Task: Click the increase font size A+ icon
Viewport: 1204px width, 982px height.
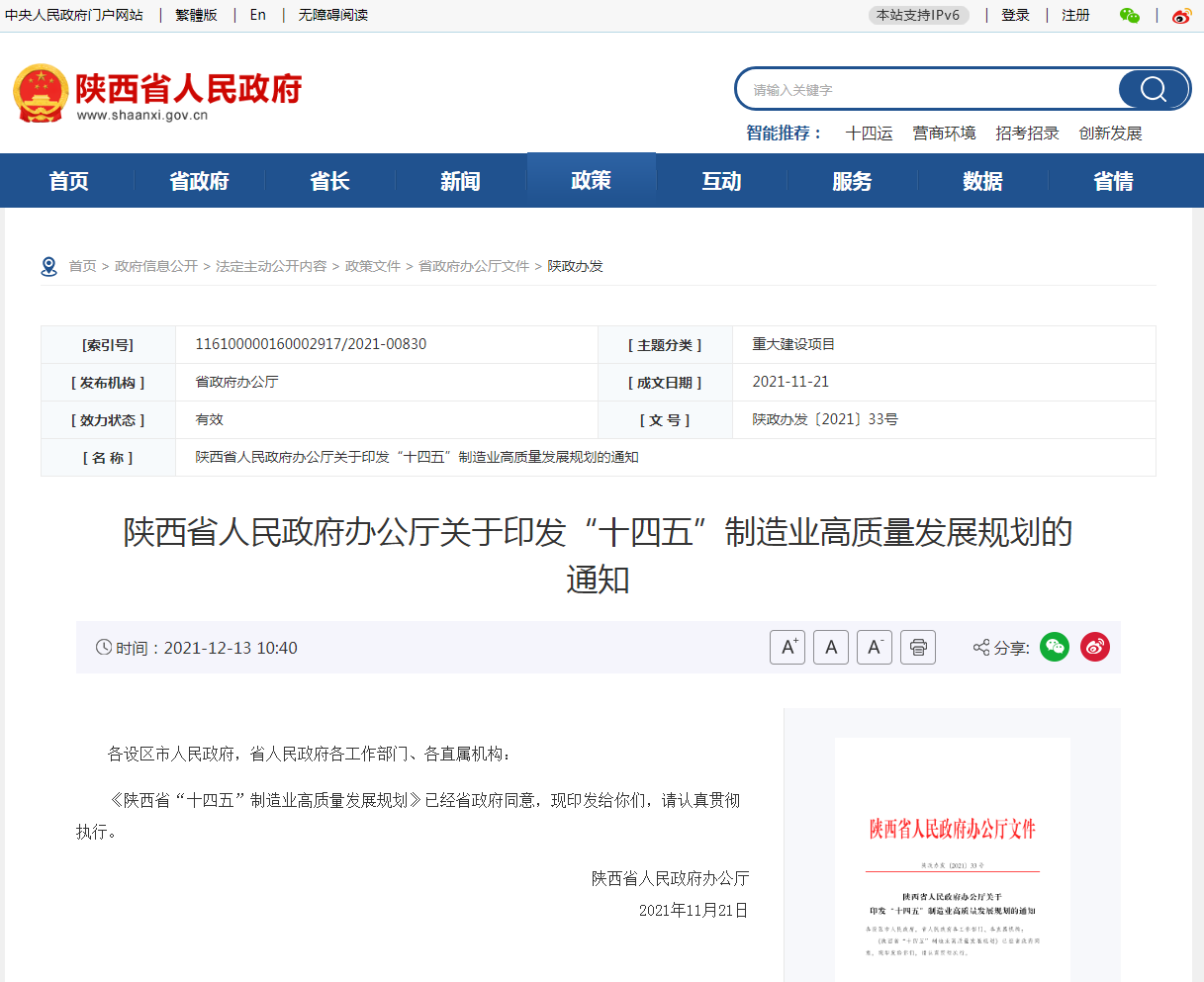Action: pyautogui.click(x=787, y=648)
